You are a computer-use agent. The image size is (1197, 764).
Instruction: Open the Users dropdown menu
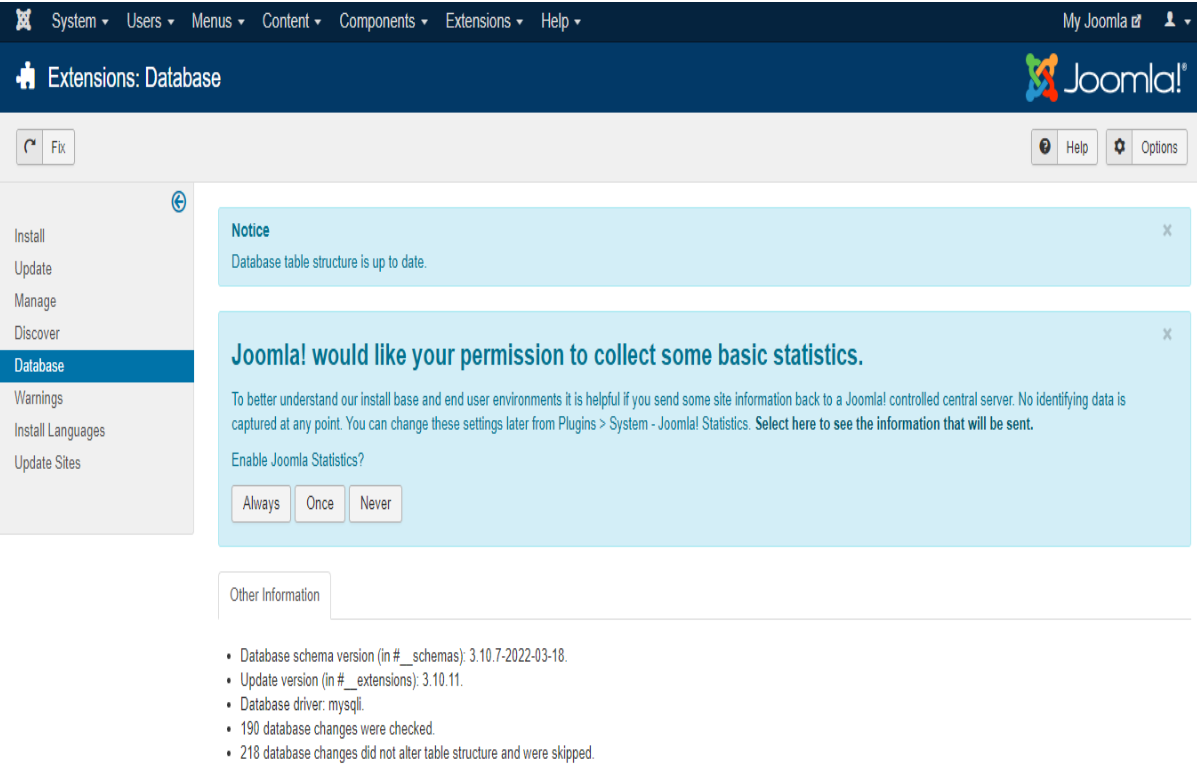150,21
